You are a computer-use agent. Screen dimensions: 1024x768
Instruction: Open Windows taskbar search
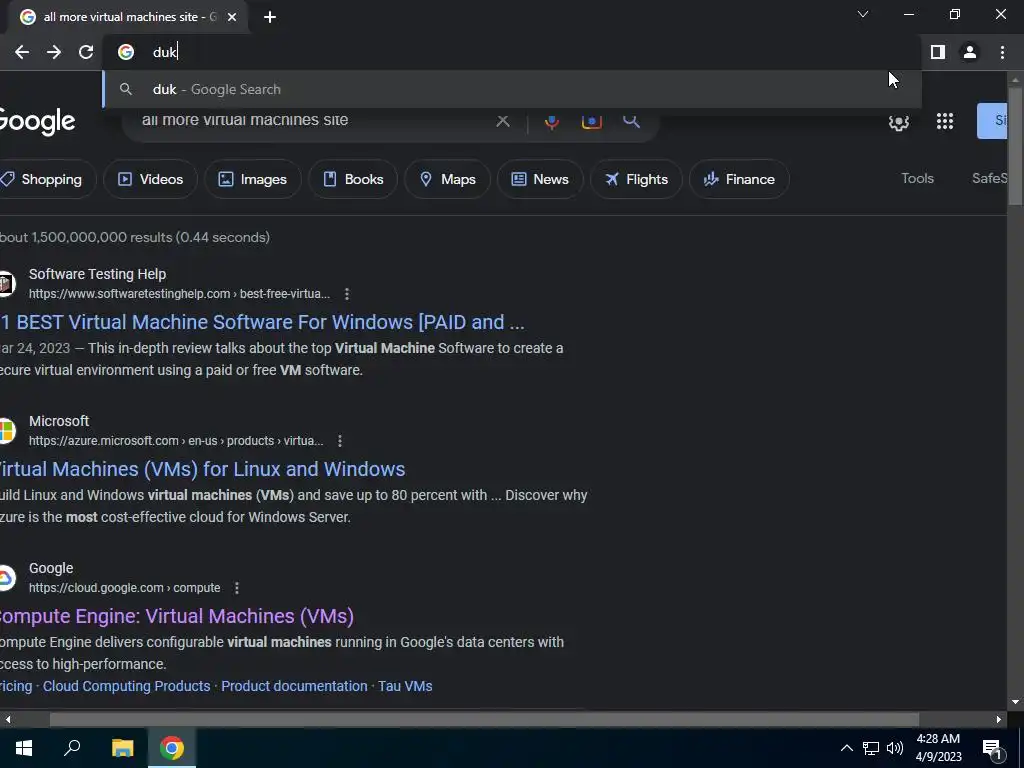[72, 748]
